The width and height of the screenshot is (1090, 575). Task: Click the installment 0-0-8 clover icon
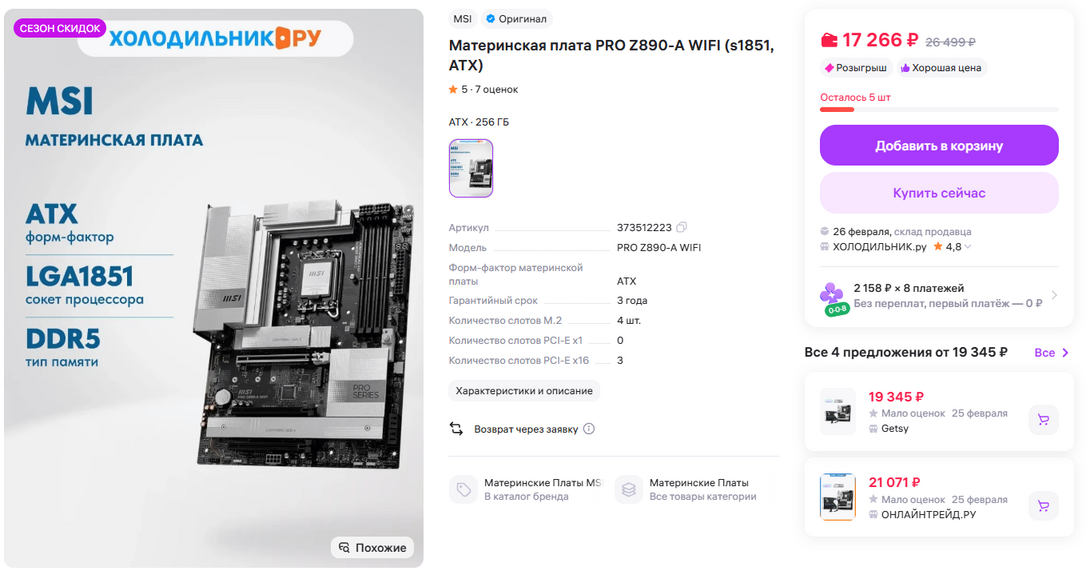click(833, 299)
